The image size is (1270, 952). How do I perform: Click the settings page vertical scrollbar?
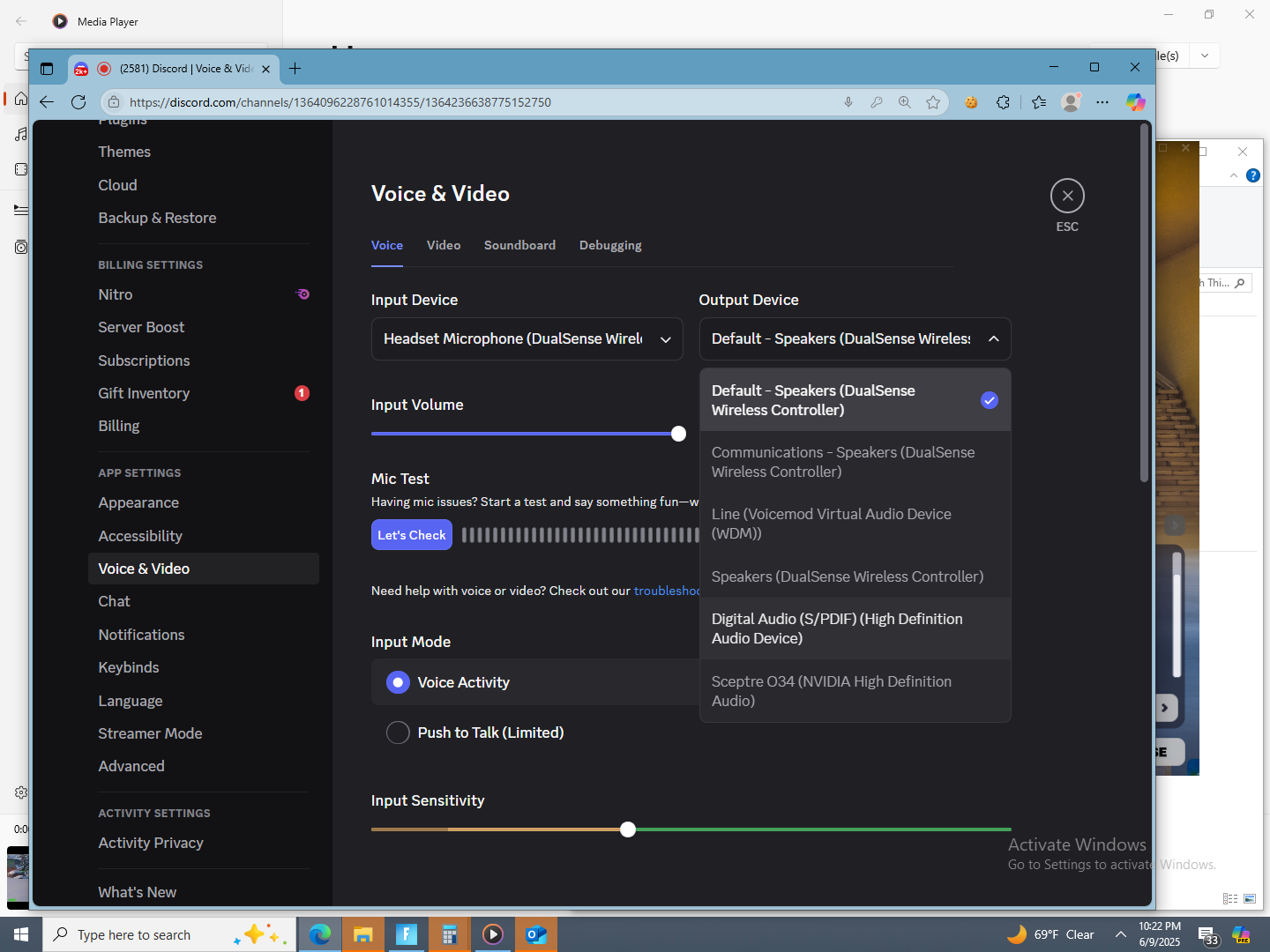pos(1144,304)
